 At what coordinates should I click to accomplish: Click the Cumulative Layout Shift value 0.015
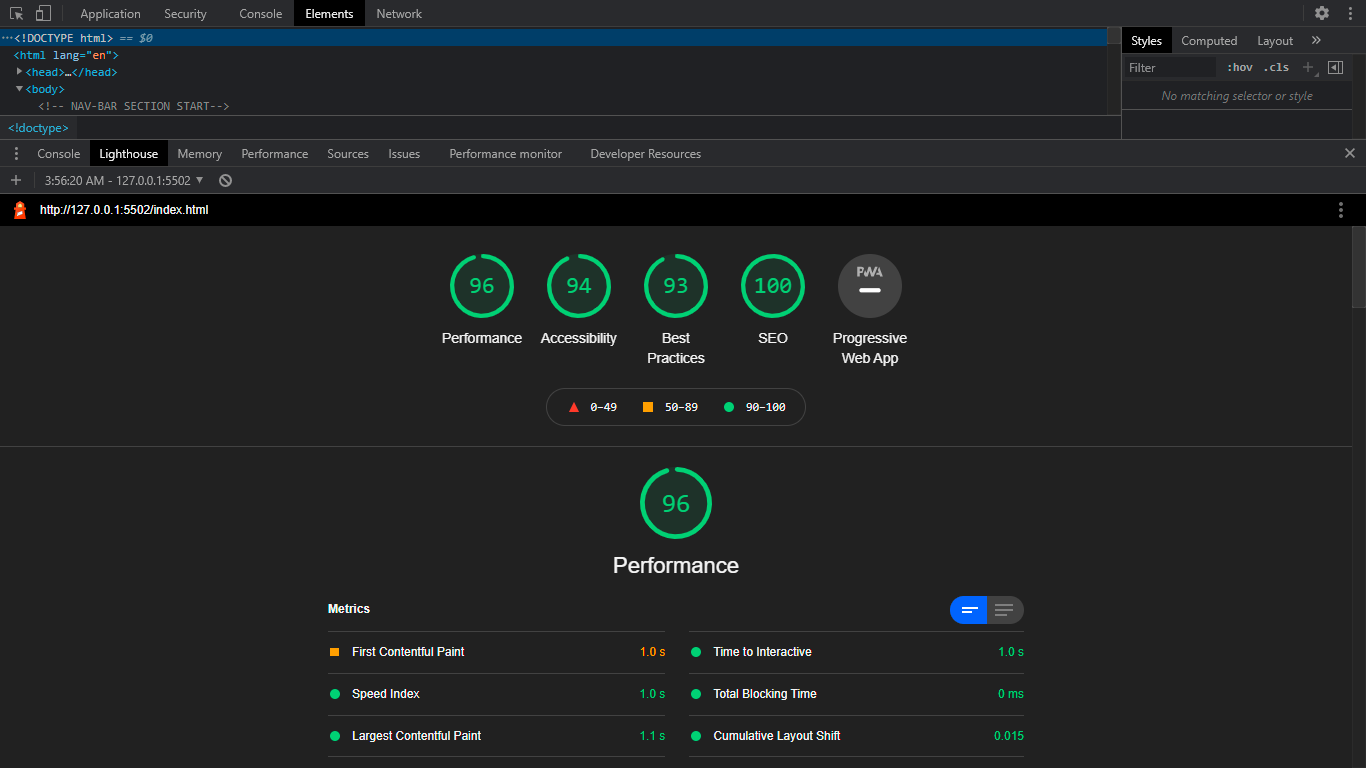pos(1009,736)
